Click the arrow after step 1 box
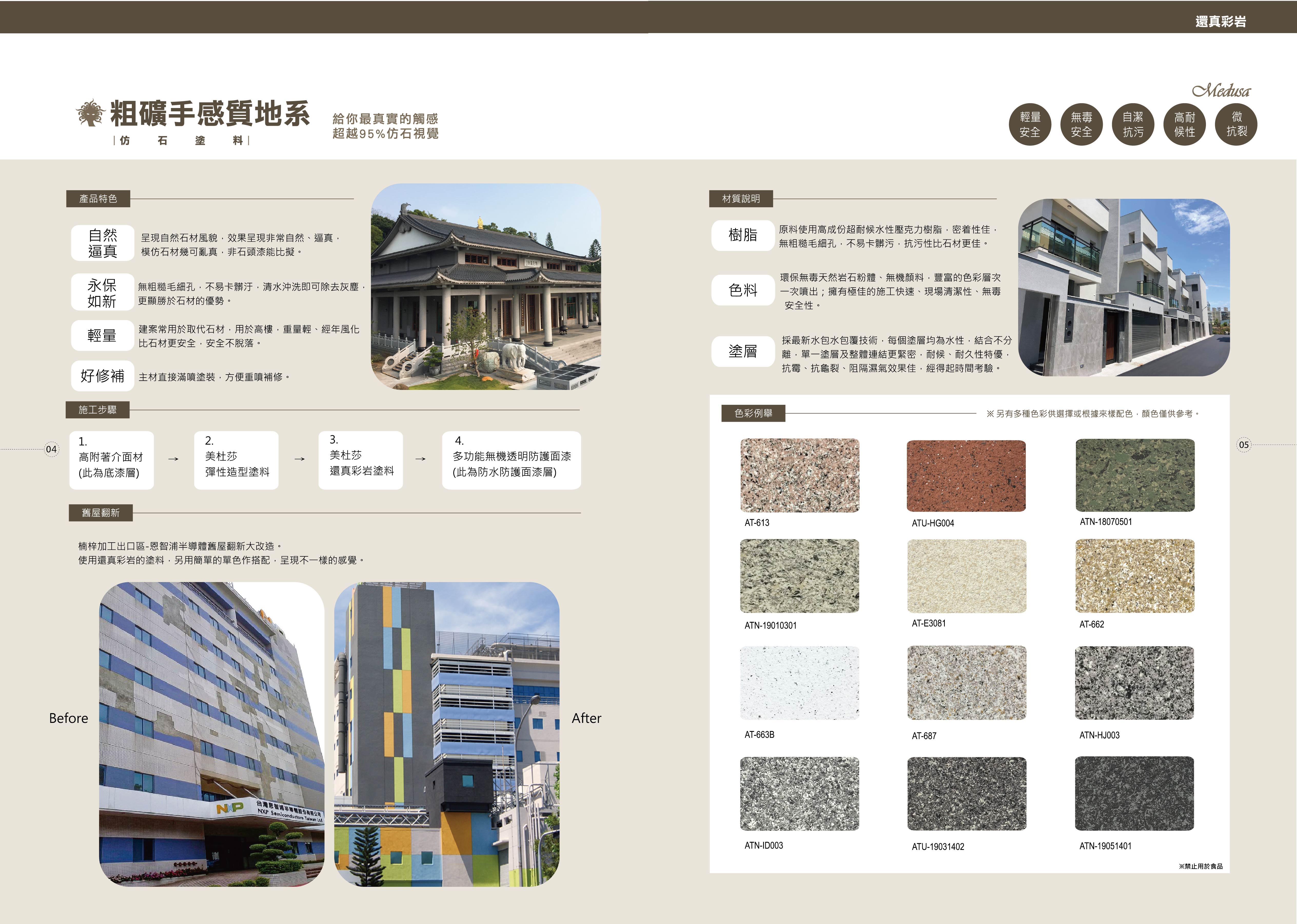This screenshot has width=1297, height=924. (173, 459)
